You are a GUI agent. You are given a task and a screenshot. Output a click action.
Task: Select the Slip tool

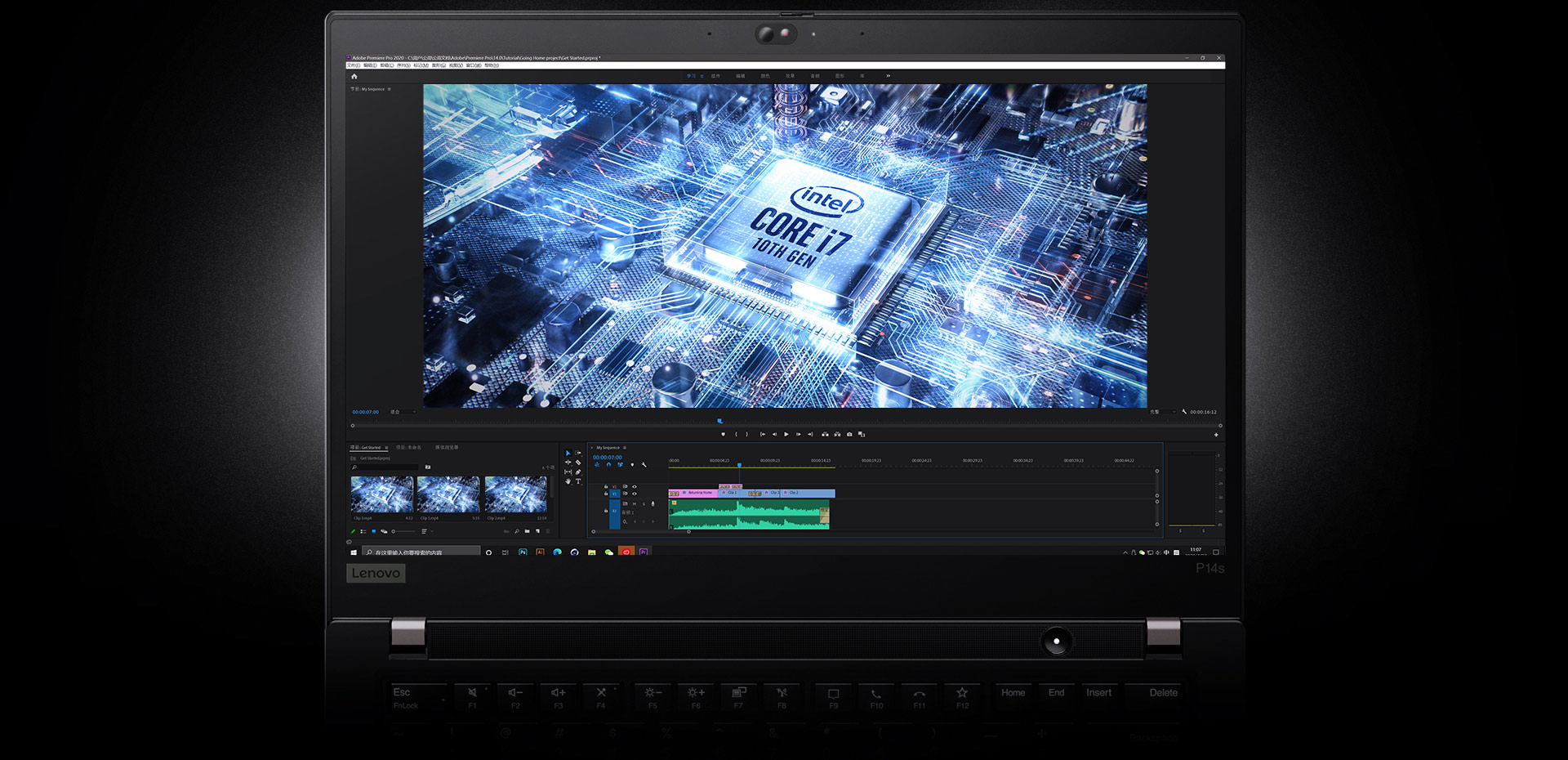[568, 472]
